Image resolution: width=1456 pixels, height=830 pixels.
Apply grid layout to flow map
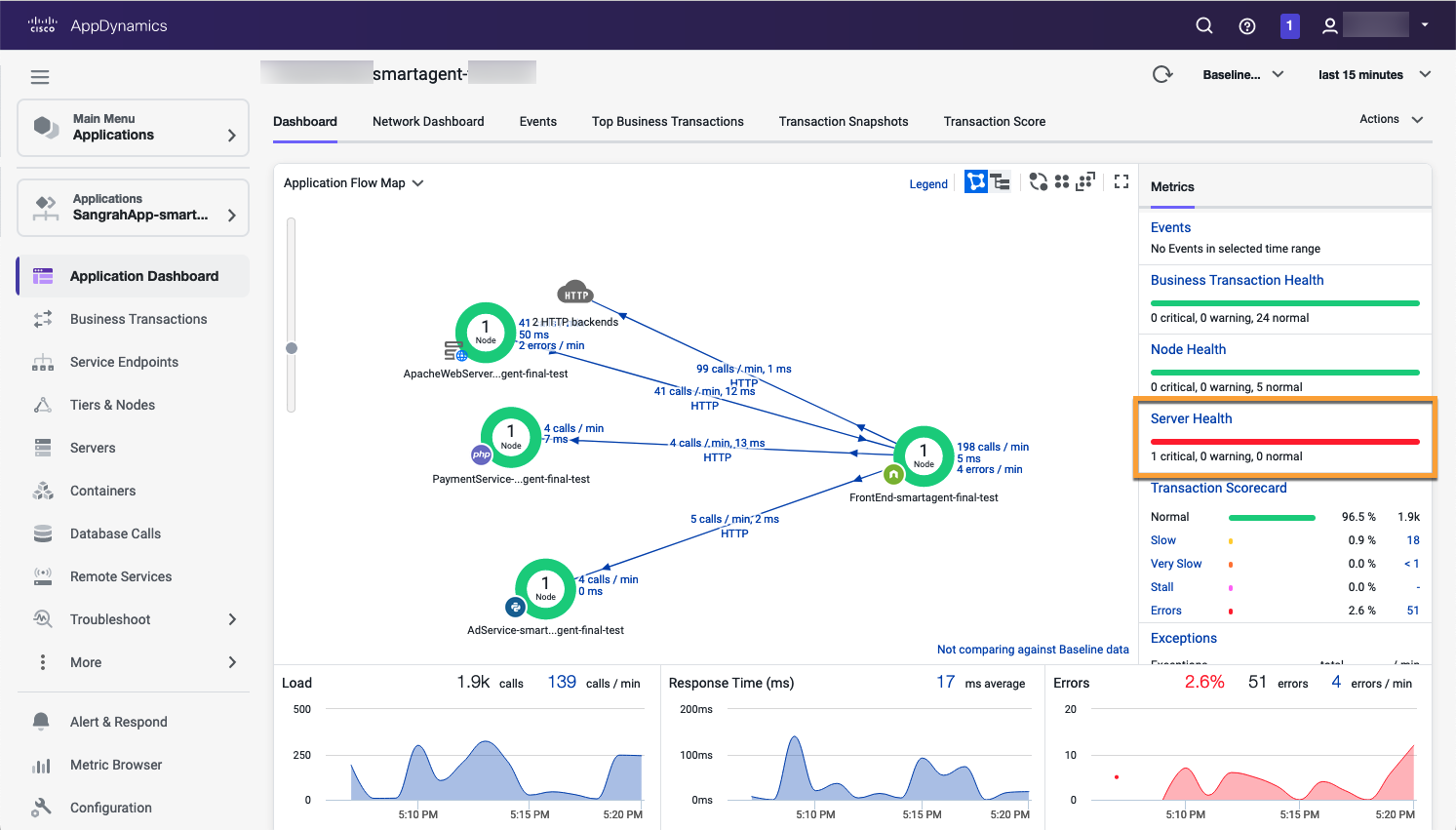pyautogui.click(x=1062, y=181)
